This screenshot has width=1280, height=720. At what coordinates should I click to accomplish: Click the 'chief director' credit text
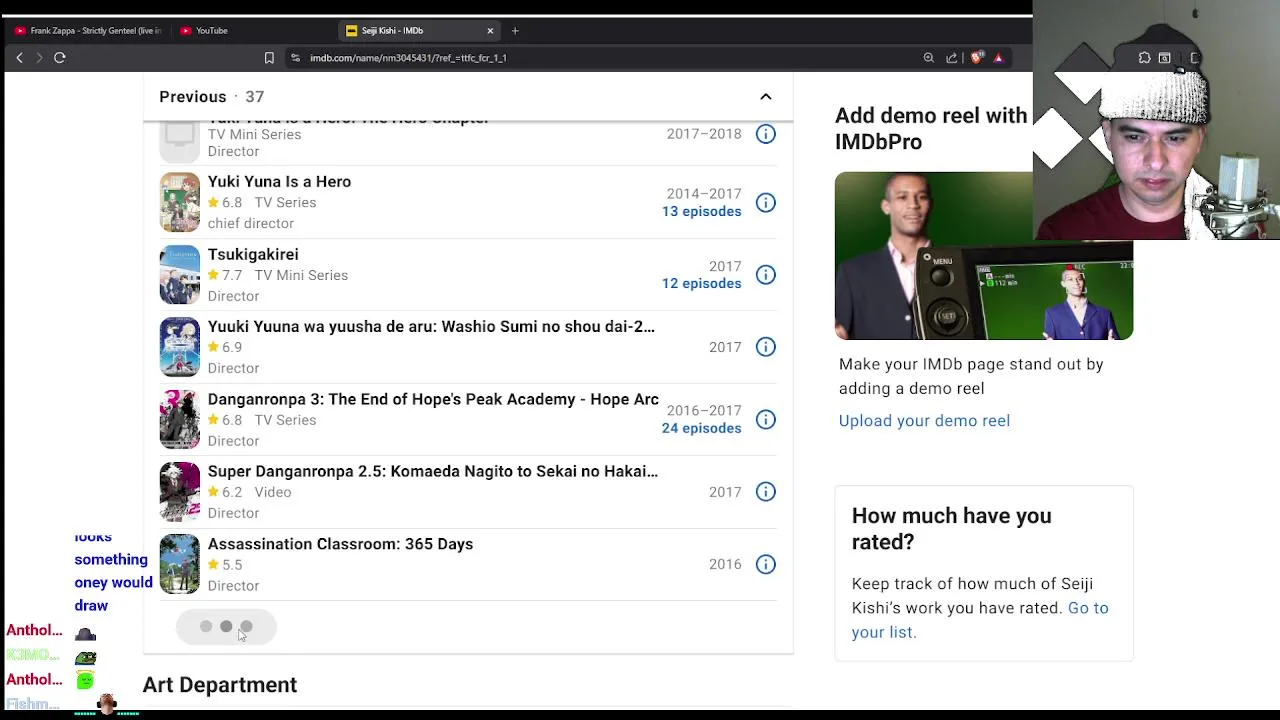251,224
